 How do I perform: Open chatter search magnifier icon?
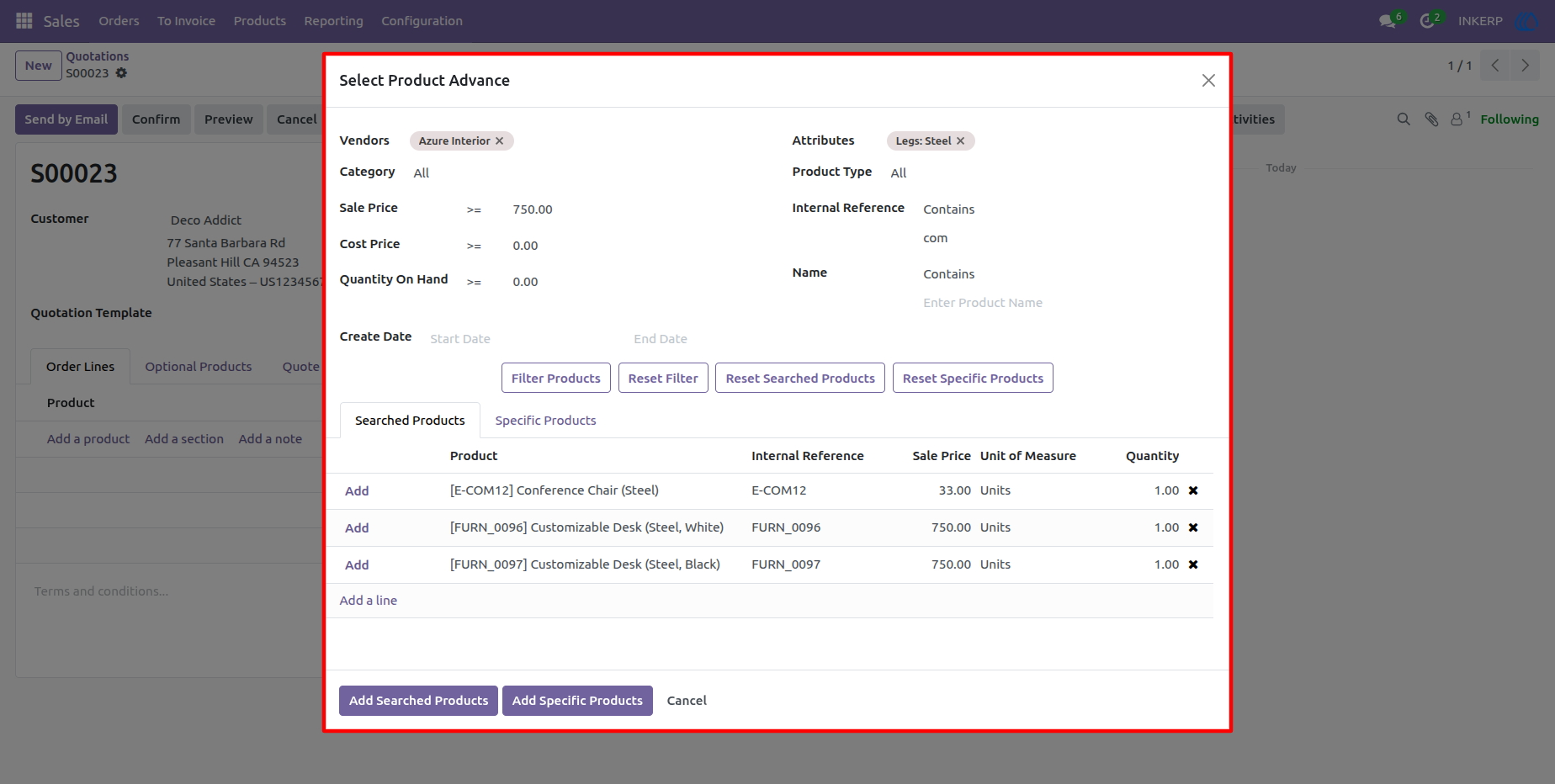click(x=1404, y=119)
